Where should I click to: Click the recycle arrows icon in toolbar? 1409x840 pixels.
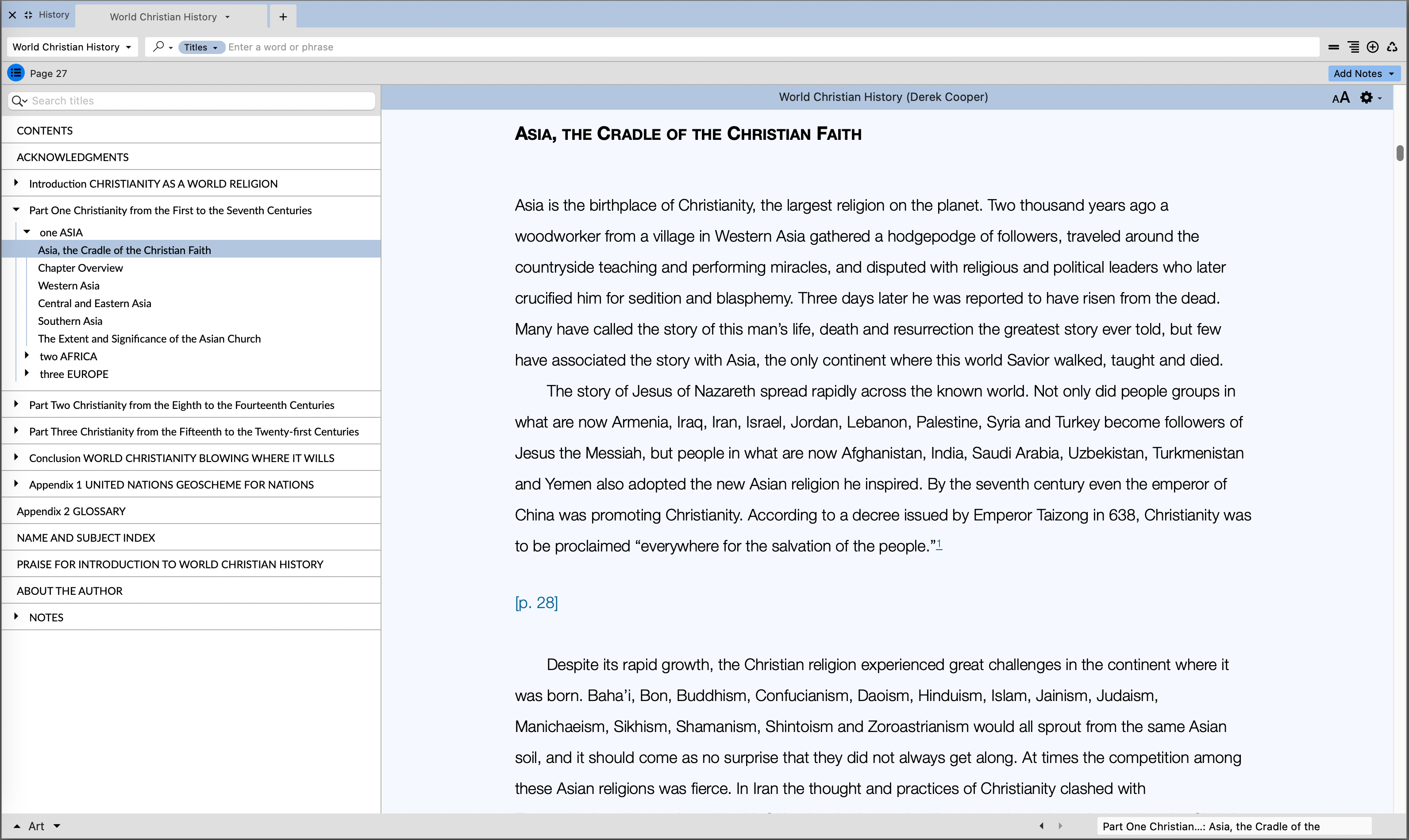(x=1393, y=47)
